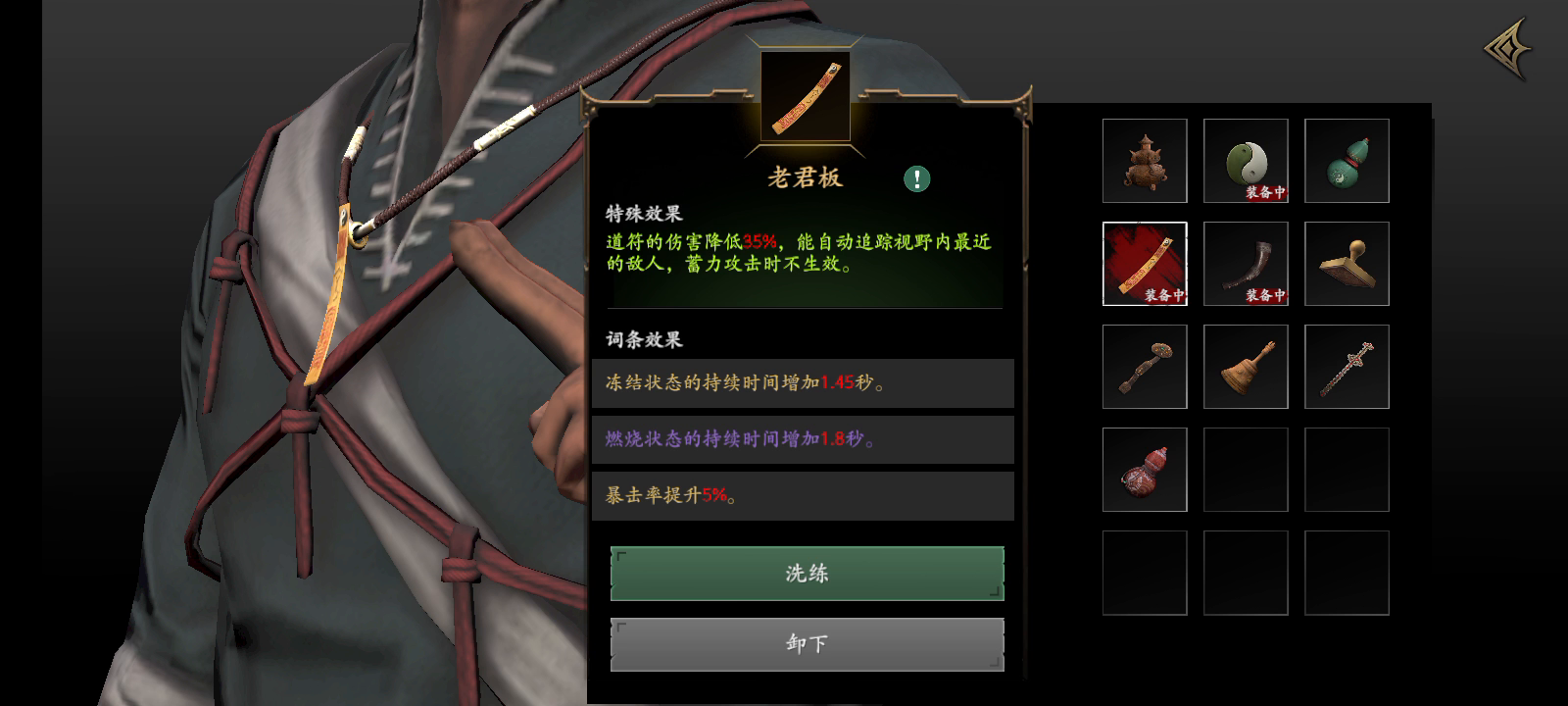Select the burn duration 1.8秒 affix row
The image size is (1568, 706).
tap(803, 439)
